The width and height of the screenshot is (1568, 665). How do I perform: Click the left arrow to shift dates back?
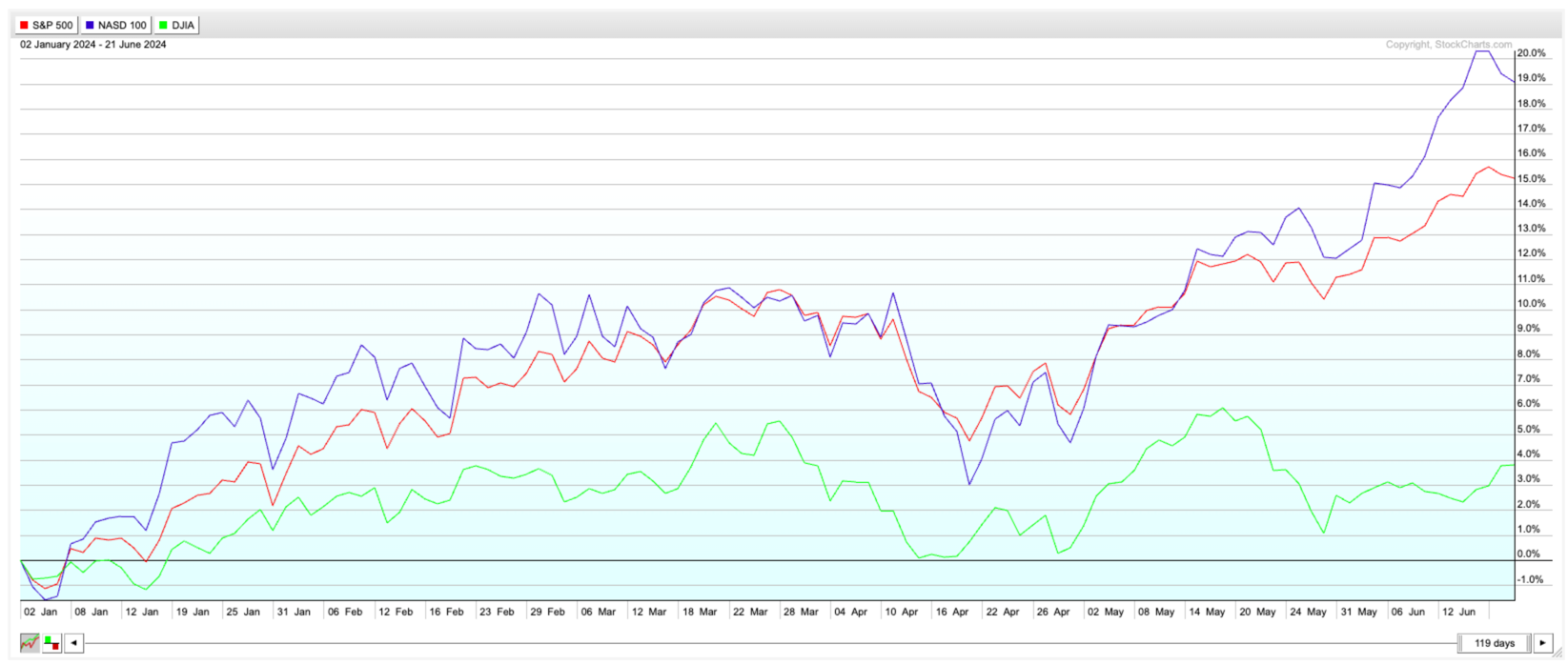[74, 643]
